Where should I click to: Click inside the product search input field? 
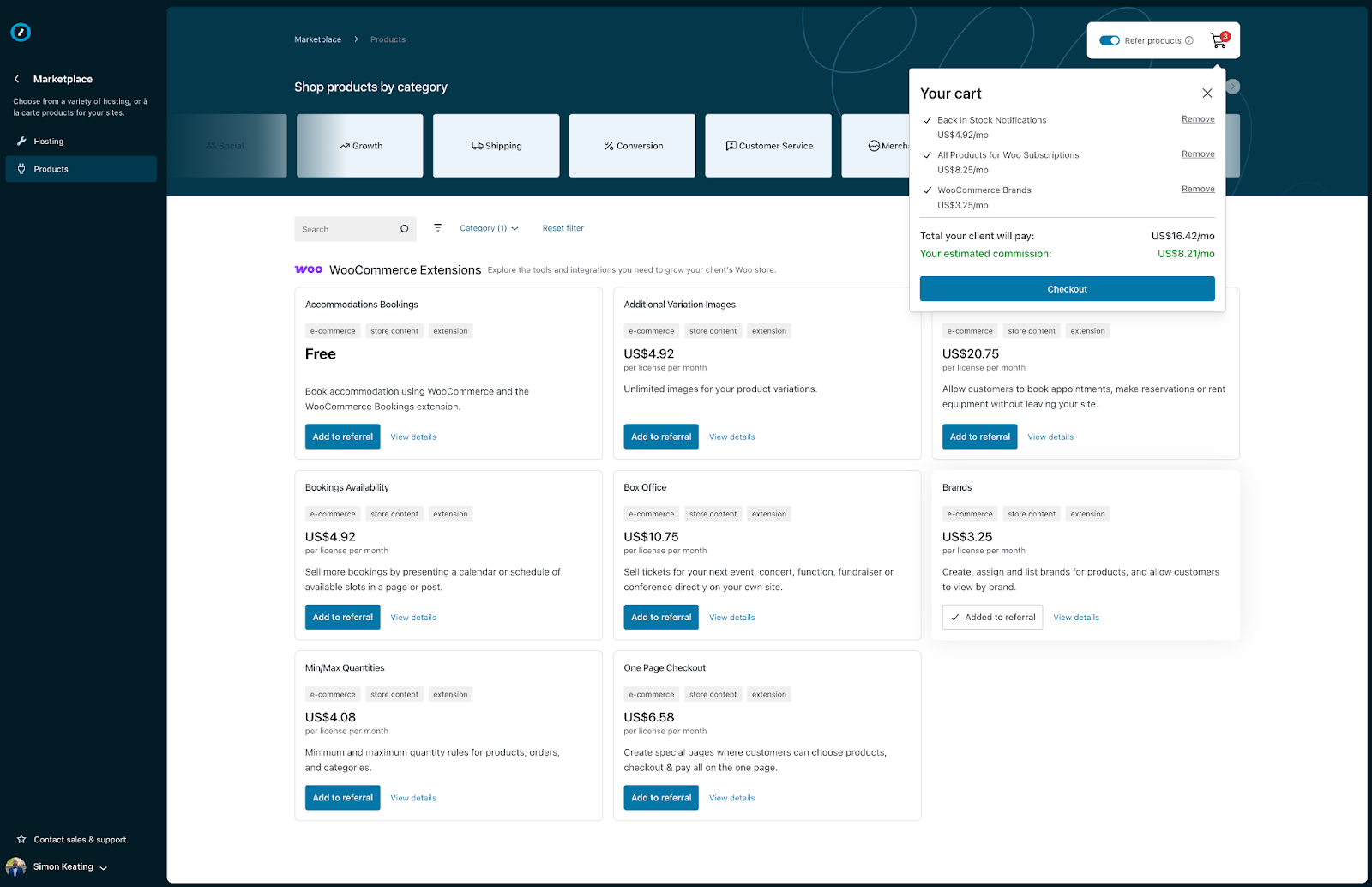click(x=343, y=229)
